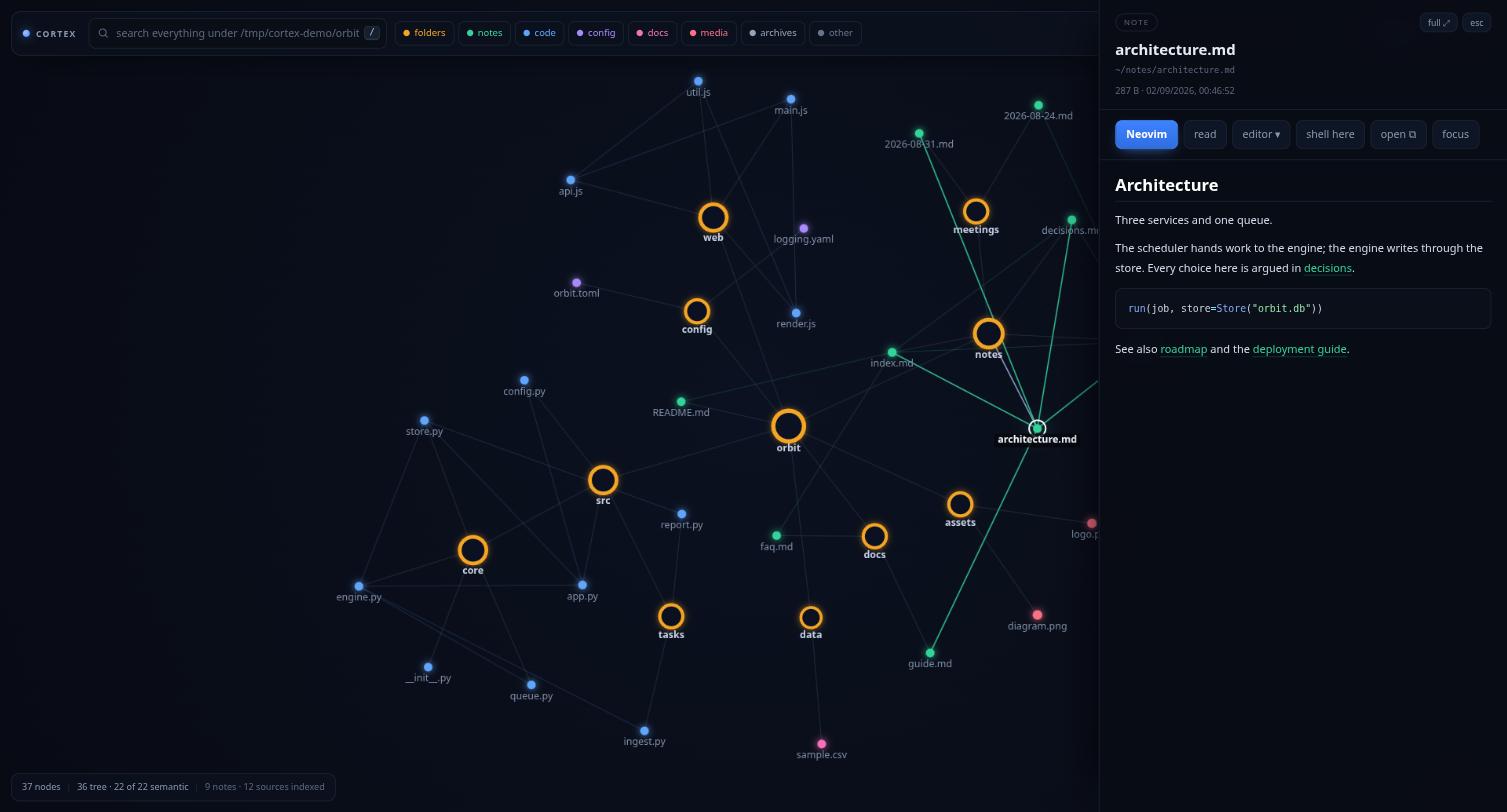Select the web folder node

[x=713, y=217]
